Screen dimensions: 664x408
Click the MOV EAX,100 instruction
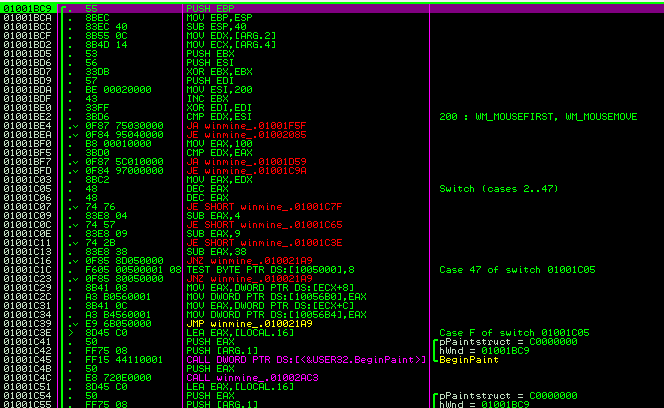point(219,144)
